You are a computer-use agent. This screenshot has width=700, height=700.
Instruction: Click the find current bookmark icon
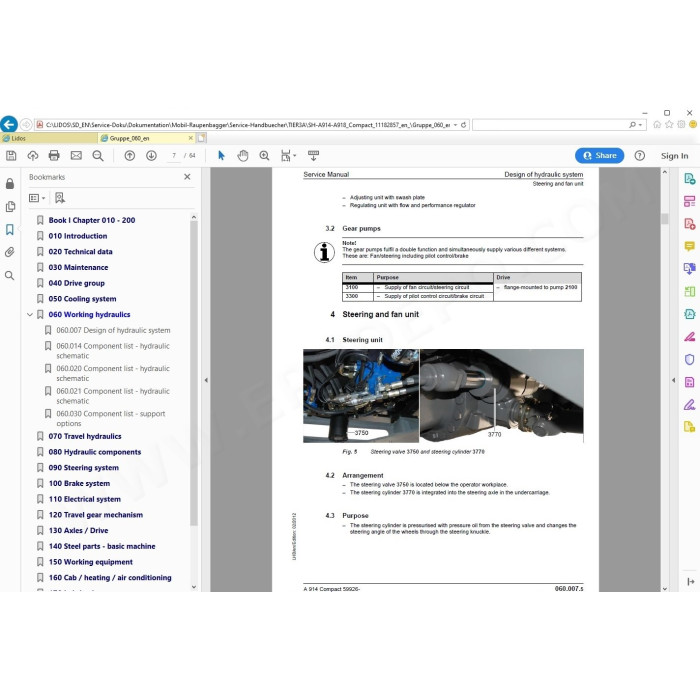point(60,198)
